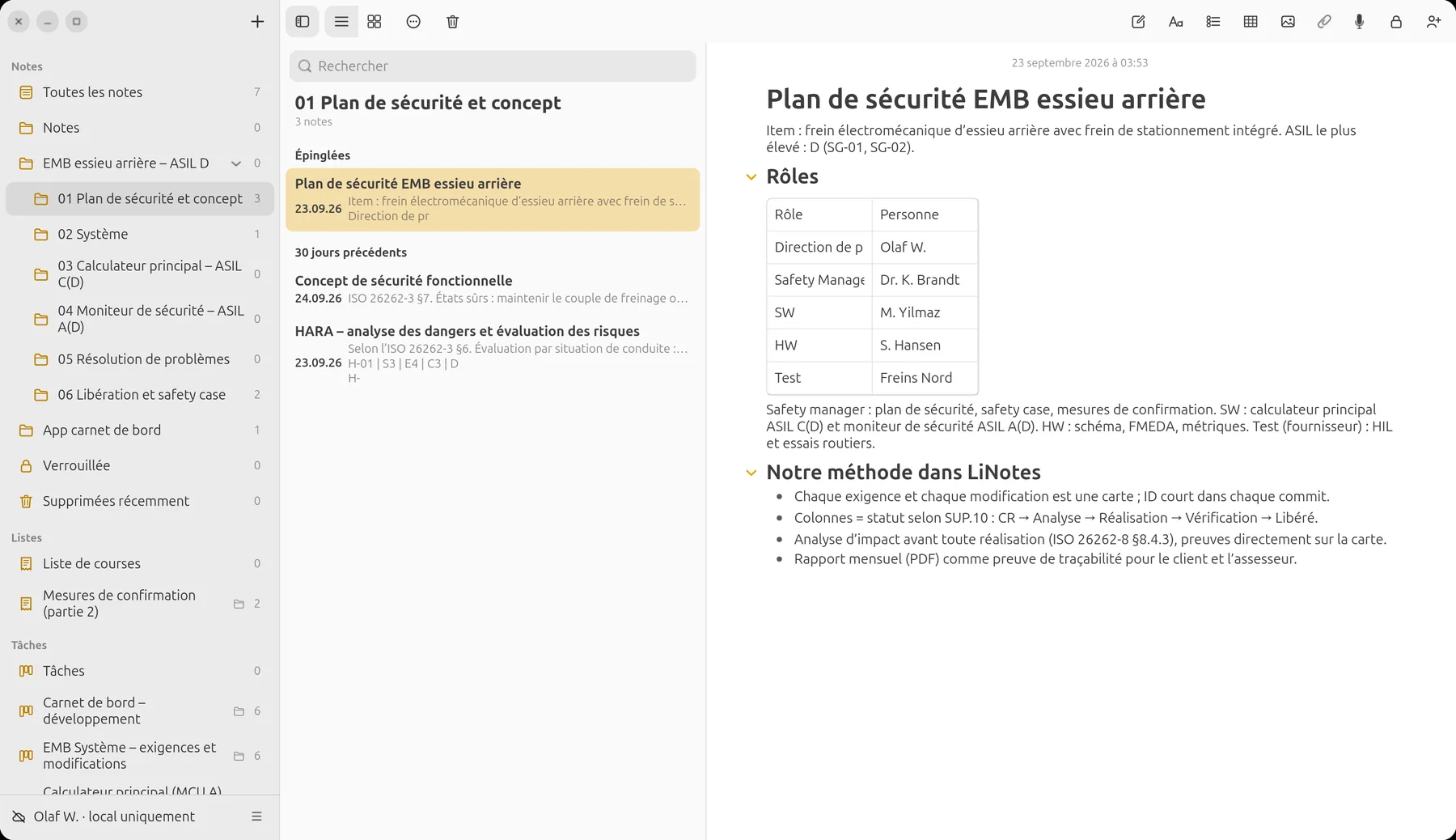Viewport: 1456px width, 840px height.
Task: Open hamburger menu next to Olaf W.
Action: [x=256, y=817]
